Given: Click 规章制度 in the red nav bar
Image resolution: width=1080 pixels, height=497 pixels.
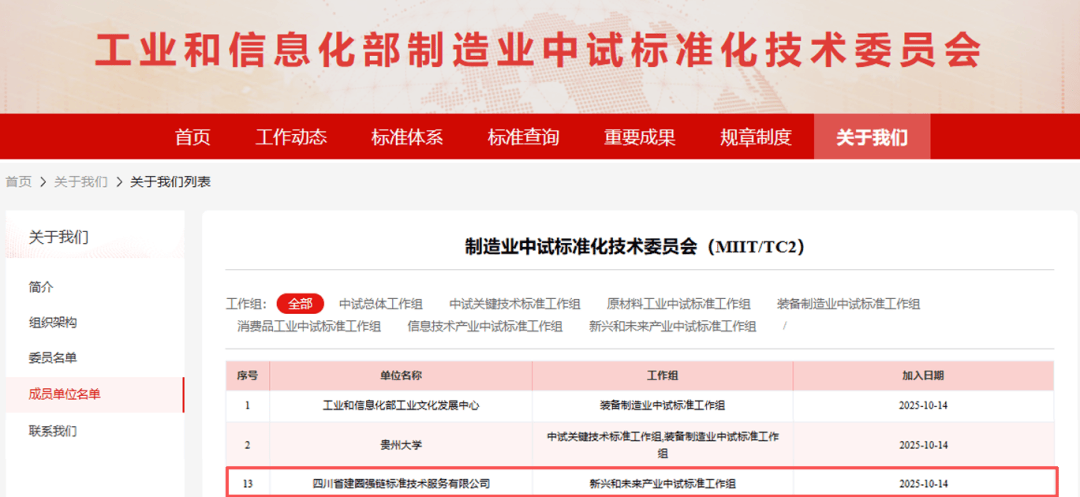Looking at the screenshot, I should click(x=755, y=137).
